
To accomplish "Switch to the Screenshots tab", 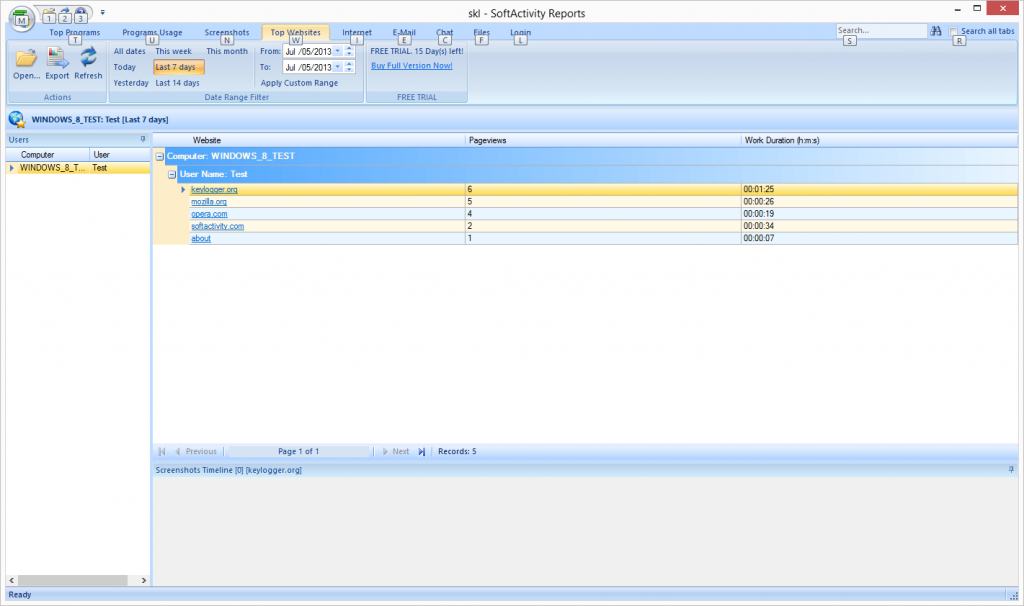I will click(226, 32).
